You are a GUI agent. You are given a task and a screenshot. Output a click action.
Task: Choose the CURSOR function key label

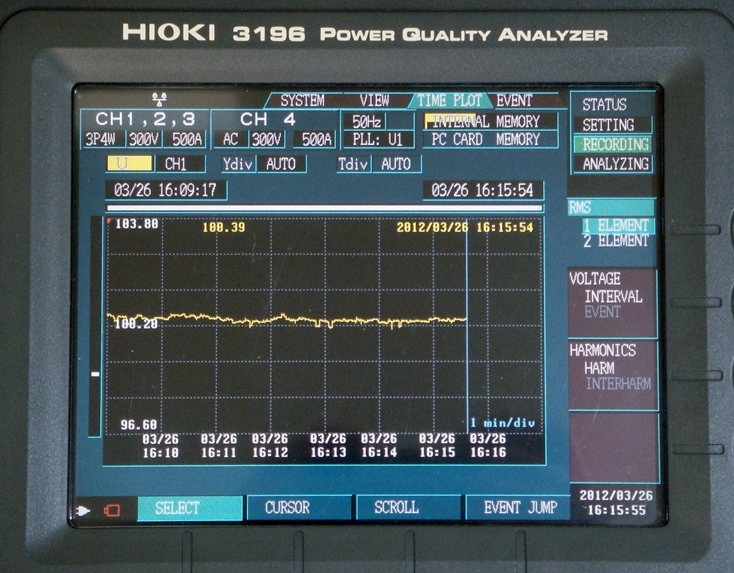click(x=299, y=507)
